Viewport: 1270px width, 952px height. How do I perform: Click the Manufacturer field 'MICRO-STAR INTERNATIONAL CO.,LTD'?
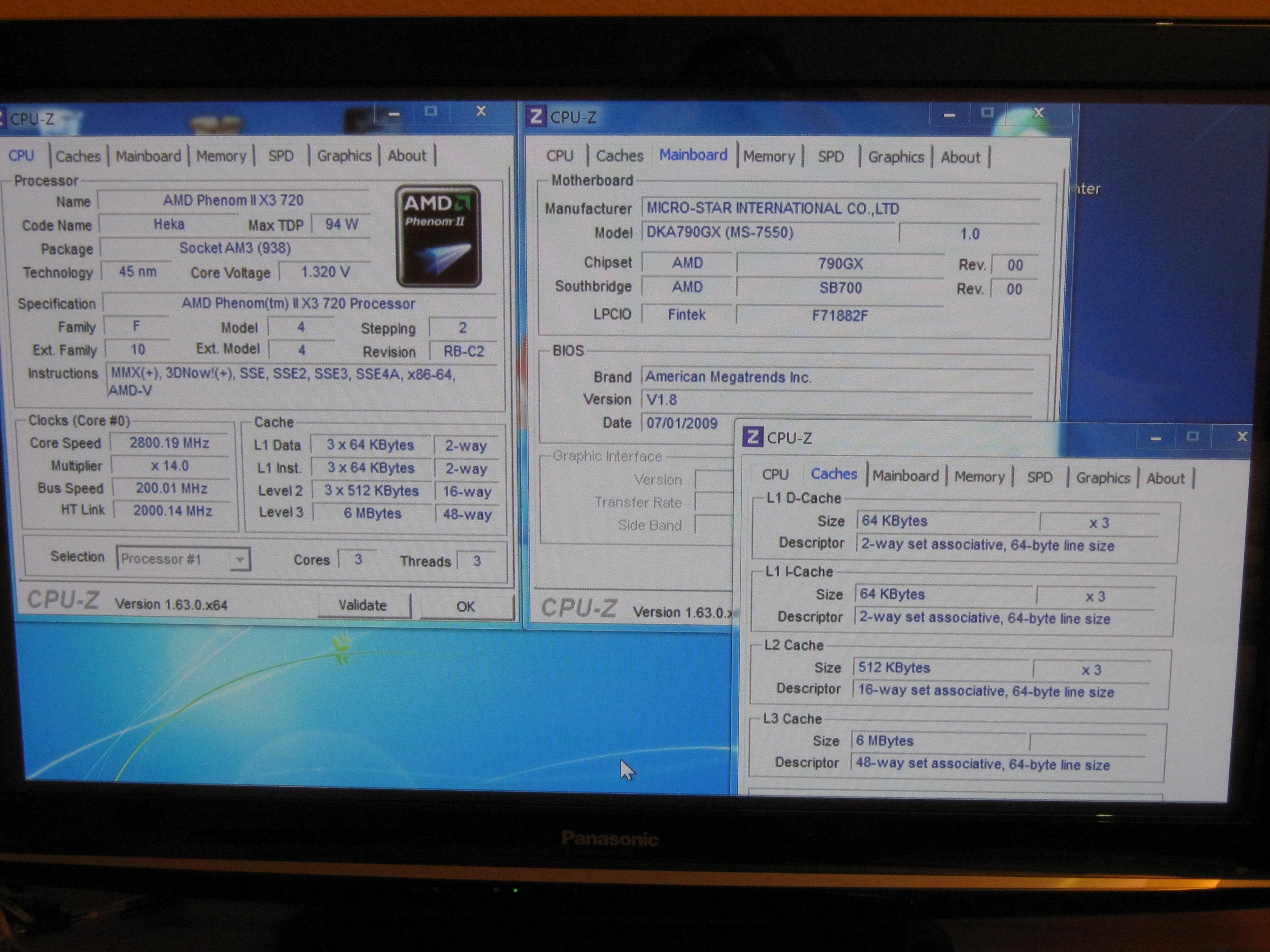click(841, 208)
